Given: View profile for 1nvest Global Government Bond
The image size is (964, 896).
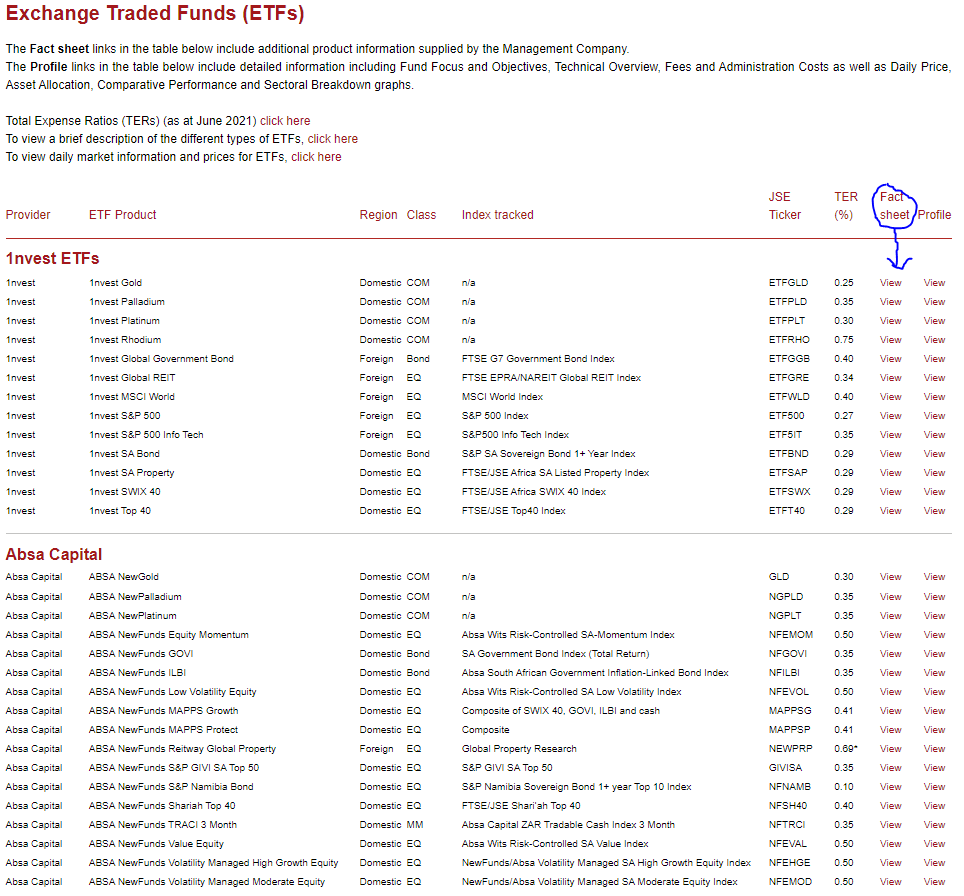Looking at the screenshot, I should tap(934, 359).
